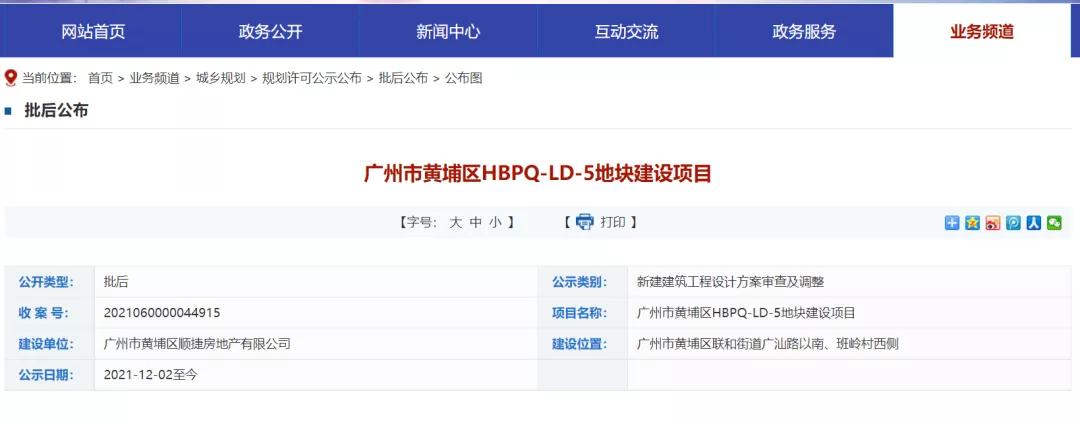Open the 业务频道 tab
This screenshot has width=1080, height=422.
tap(982, 31)
